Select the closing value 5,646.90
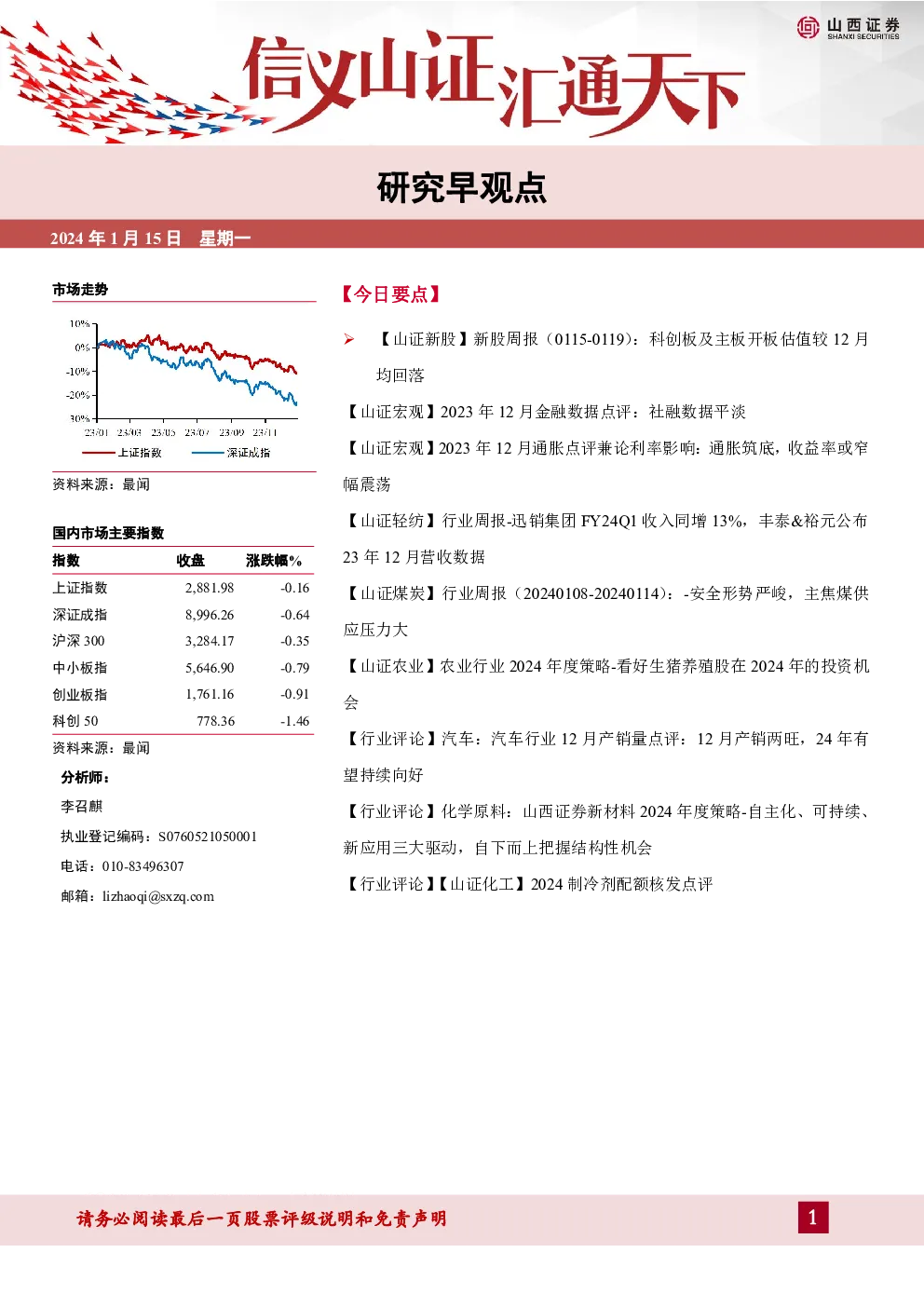 210,668
